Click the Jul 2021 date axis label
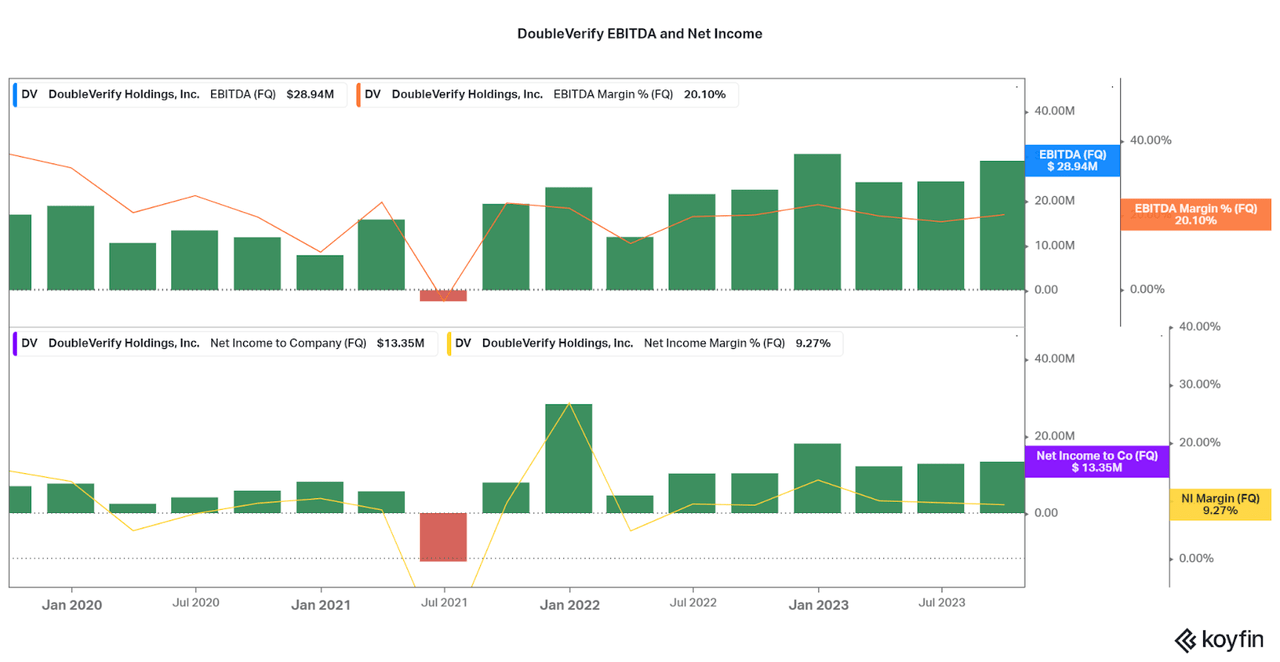 pos(444,603)
